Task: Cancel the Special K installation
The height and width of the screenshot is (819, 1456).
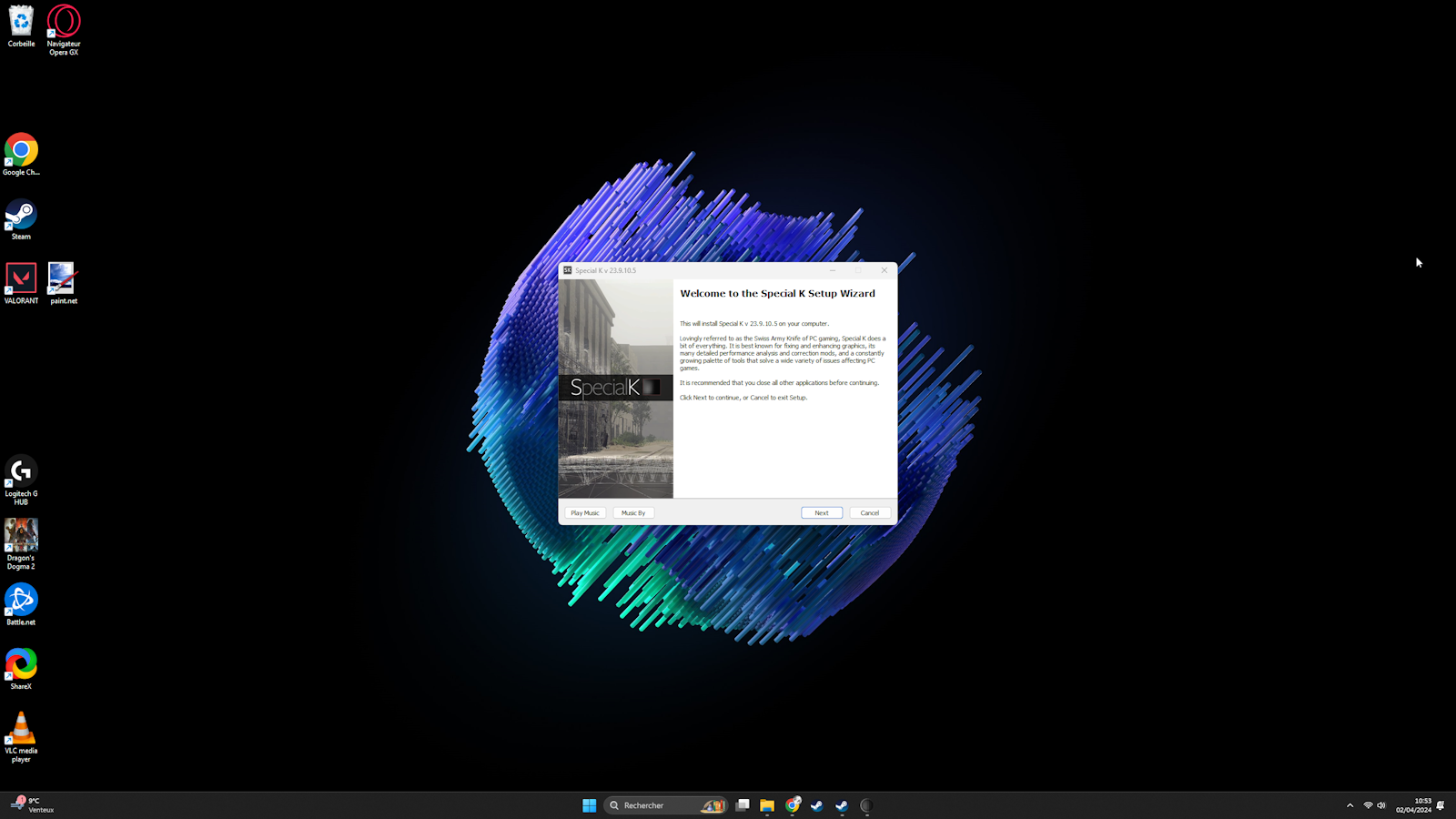Action: click(870, 512)
